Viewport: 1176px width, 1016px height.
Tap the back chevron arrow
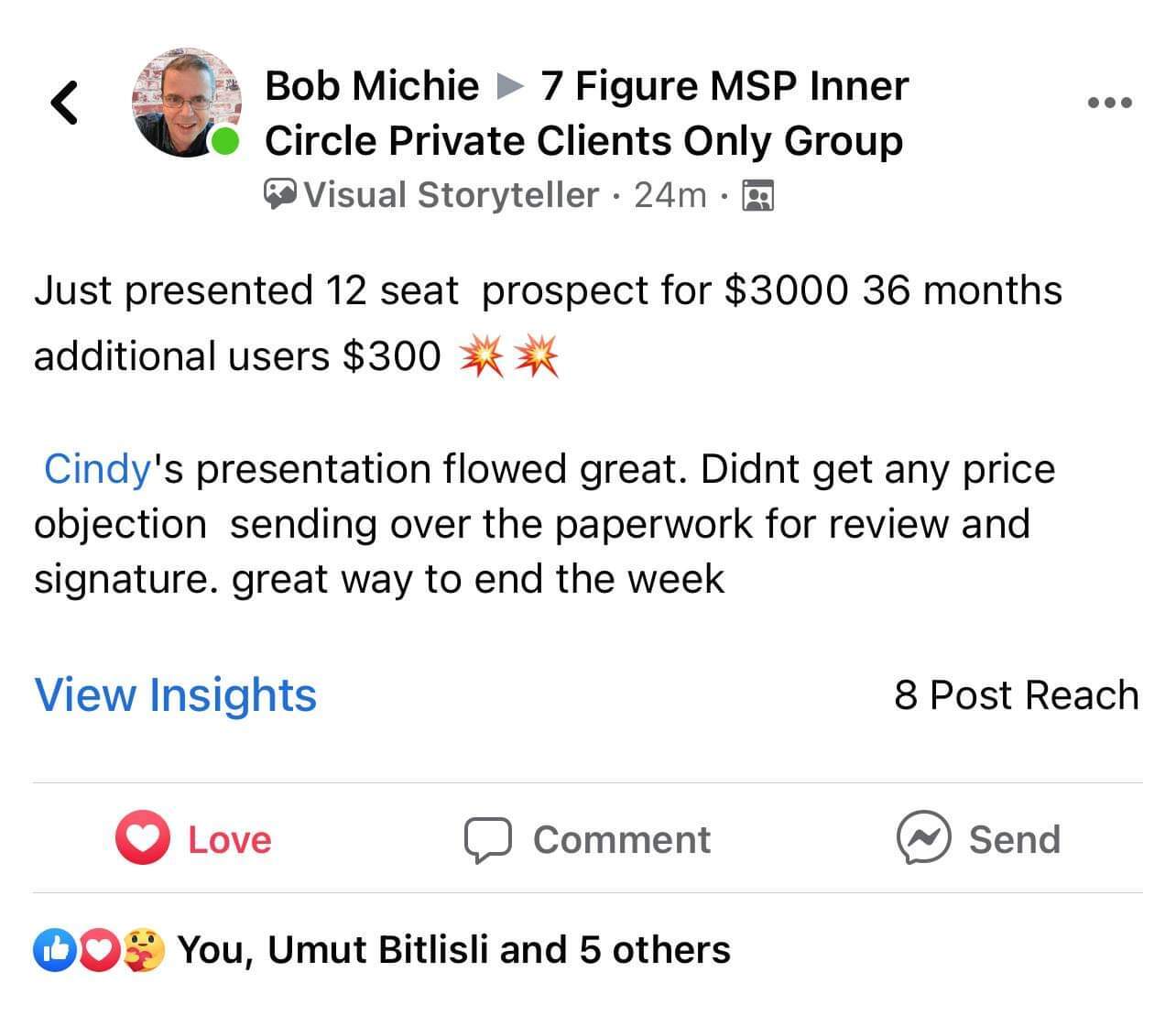click(64, 103)
